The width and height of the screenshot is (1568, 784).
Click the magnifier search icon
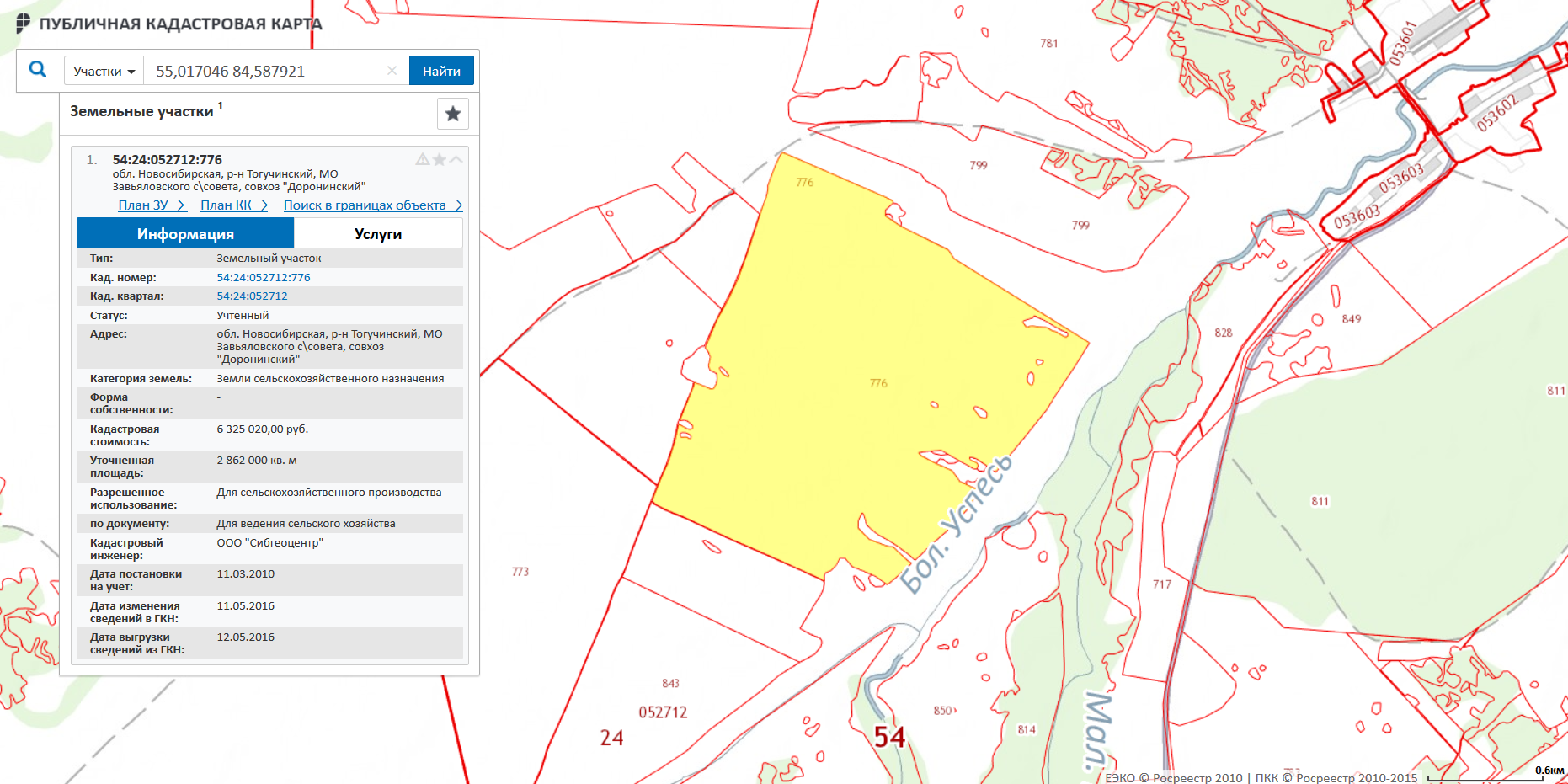point(38,70)
